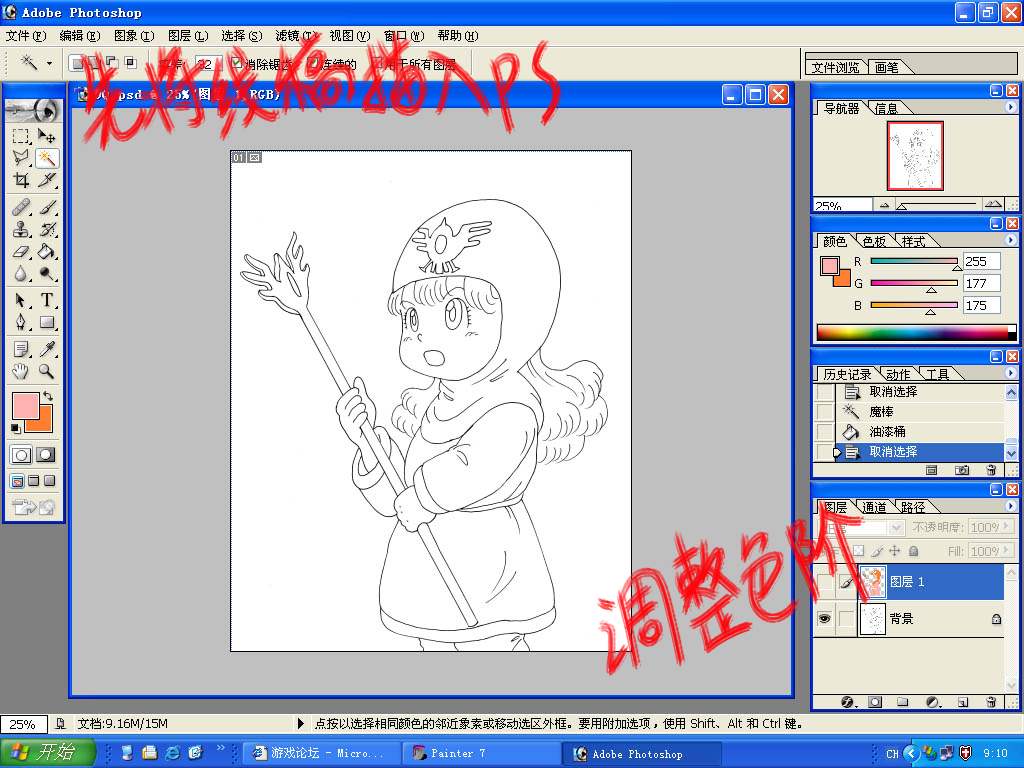Screen dimensions: 1024x768
Task: Select the Hand tool
Action: click(x=21, y=372)
